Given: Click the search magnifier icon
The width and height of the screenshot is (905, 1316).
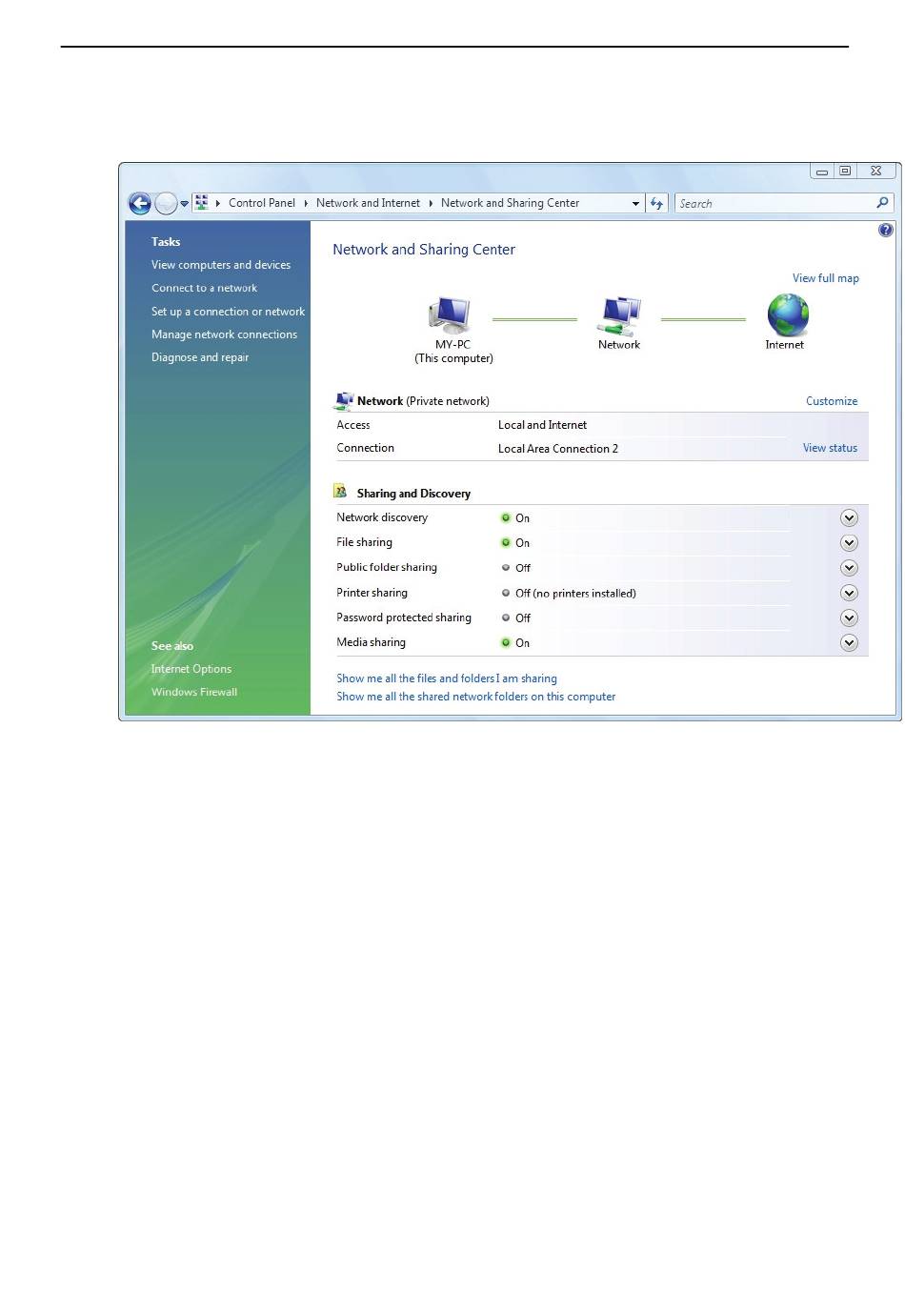Looking at the screenshot, I should [x=882, y=203].
